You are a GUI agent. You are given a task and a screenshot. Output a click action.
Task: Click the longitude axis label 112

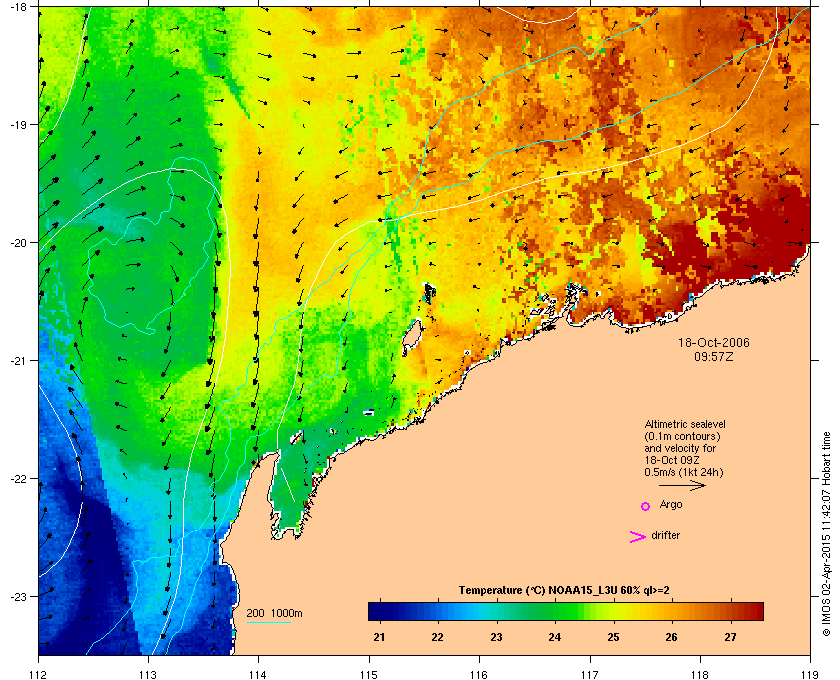(39, 675)
